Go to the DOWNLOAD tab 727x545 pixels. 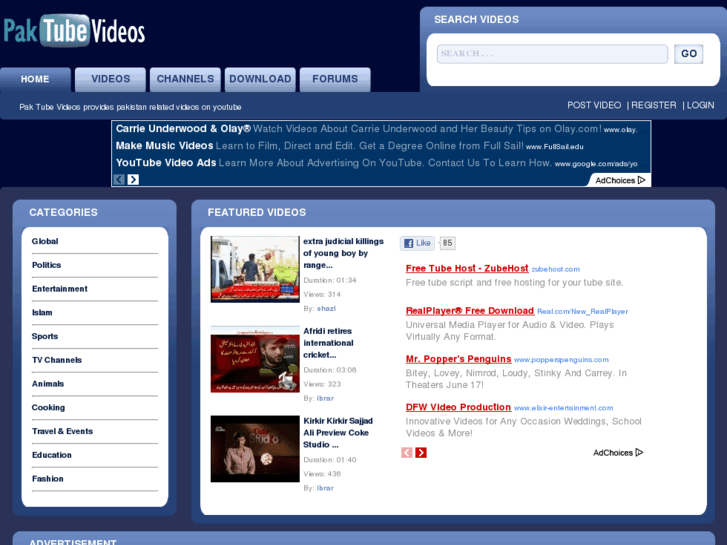[x=260, y=79]
